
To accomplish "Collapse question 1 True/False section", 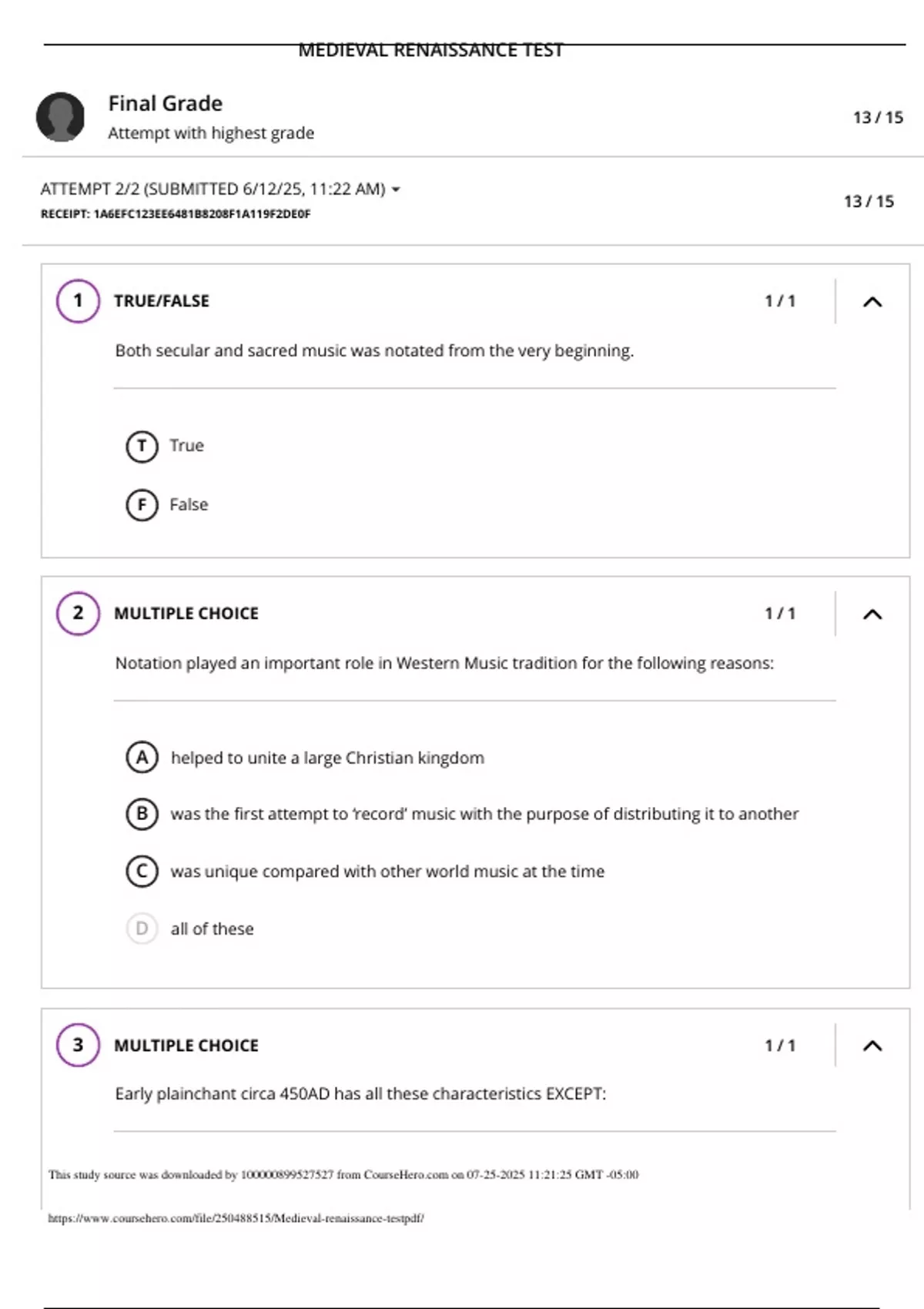I will click(x=872, y=302).
